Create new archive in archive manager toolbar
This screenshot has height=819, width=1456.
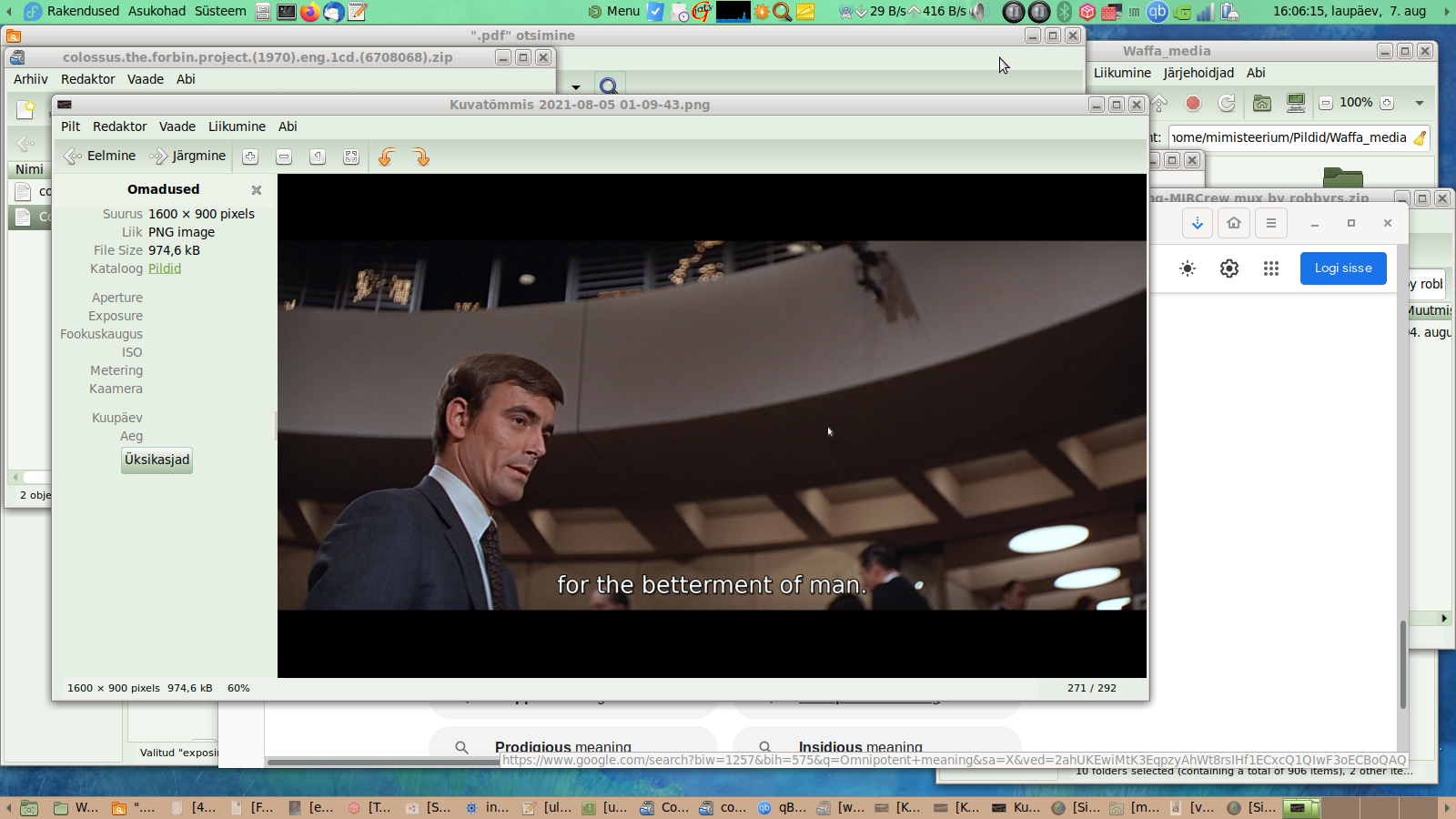pyautogui.click(x=27, y=110)
